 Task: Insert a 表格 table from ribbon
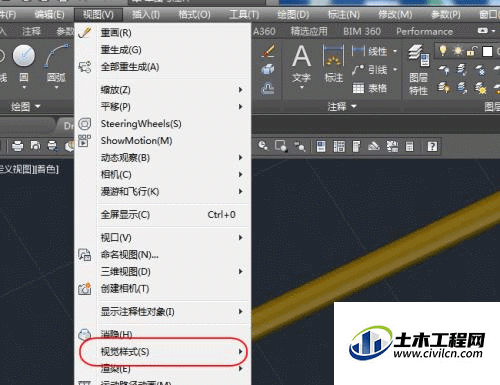click(x=370, y=88)
